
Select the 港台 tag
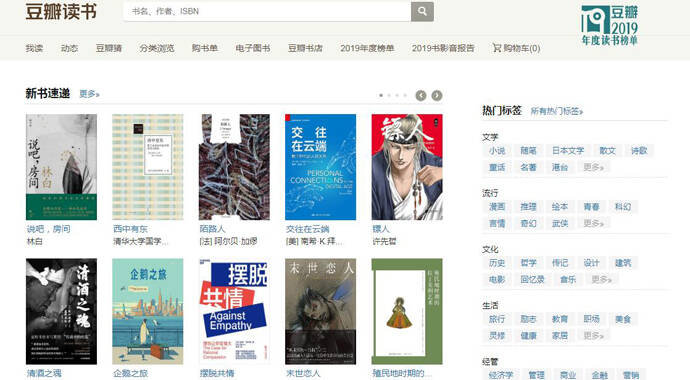560,167
